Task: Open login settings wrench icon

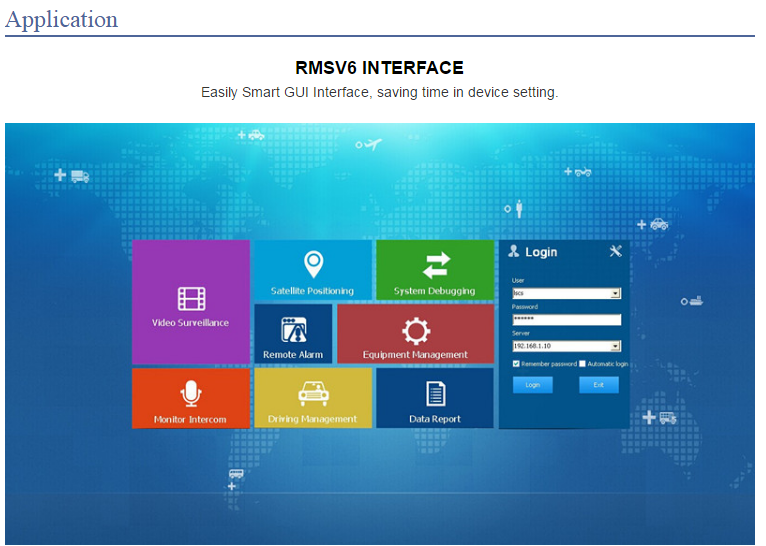Action: click(616, 251)
